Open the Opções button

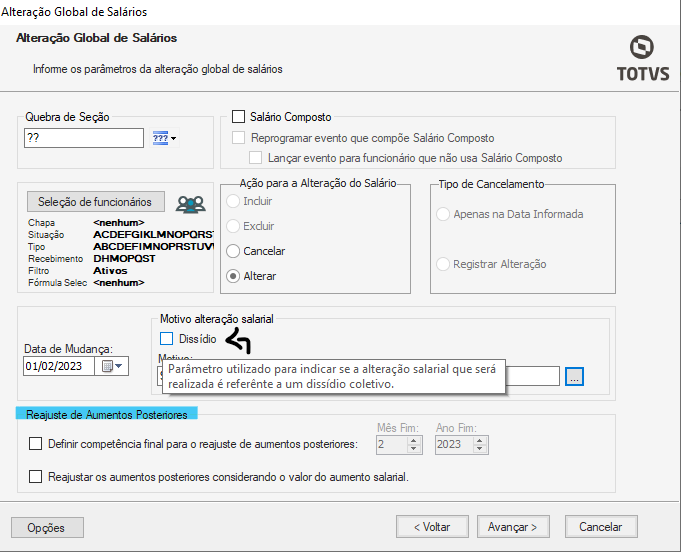[x=47, y=527]
